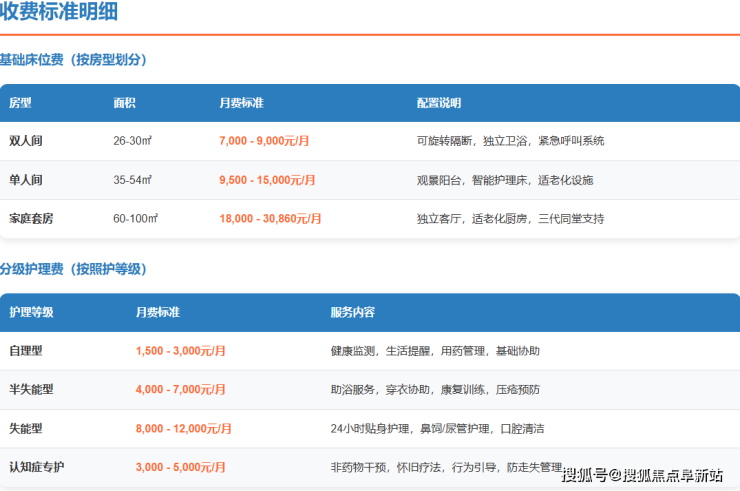Click the 60-100㎡ area cell
Viewport: 740px width, 491px height.
click(133, 218)
